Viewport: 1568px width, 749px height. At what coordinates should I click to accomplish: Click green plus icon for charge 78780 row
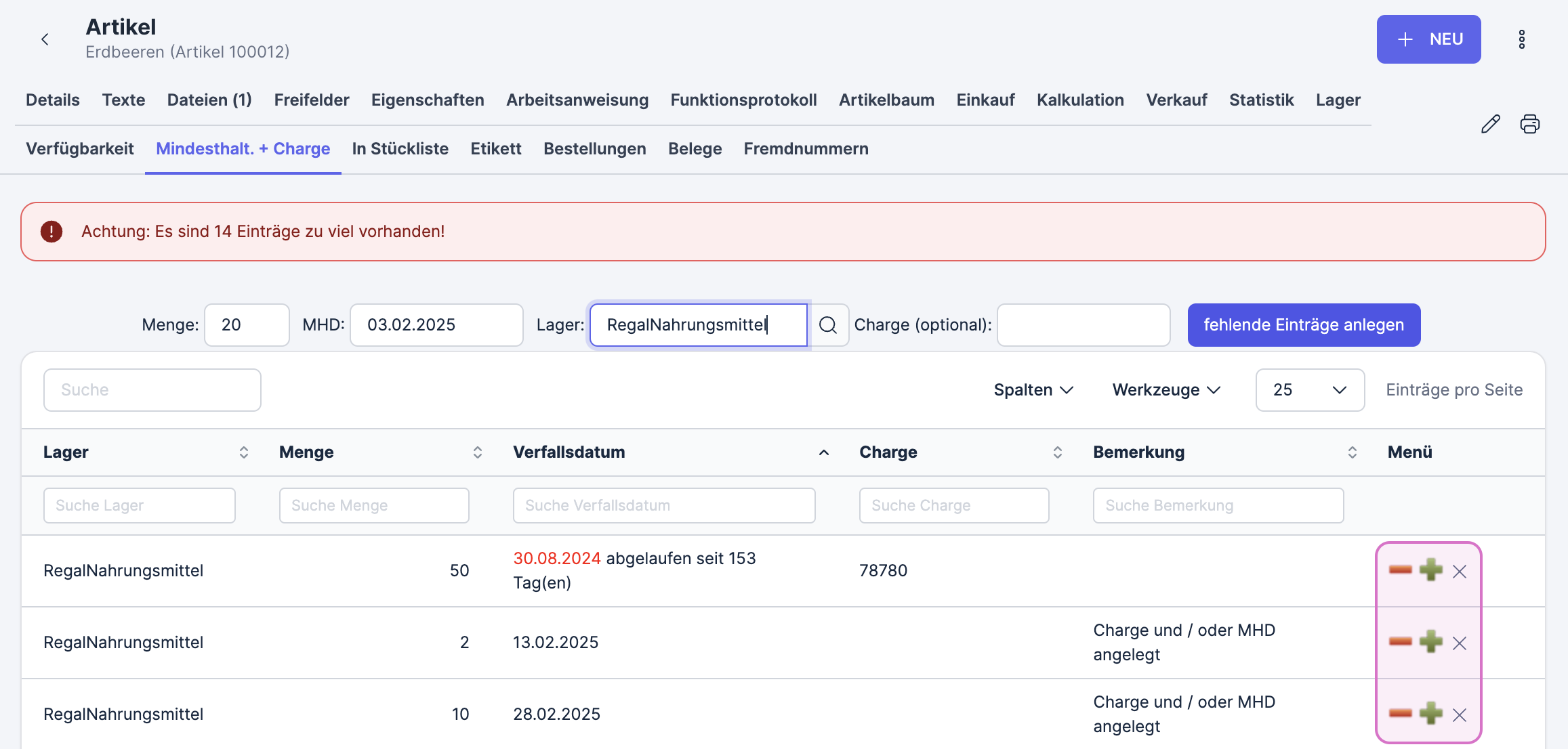[x=1431, y=570]
